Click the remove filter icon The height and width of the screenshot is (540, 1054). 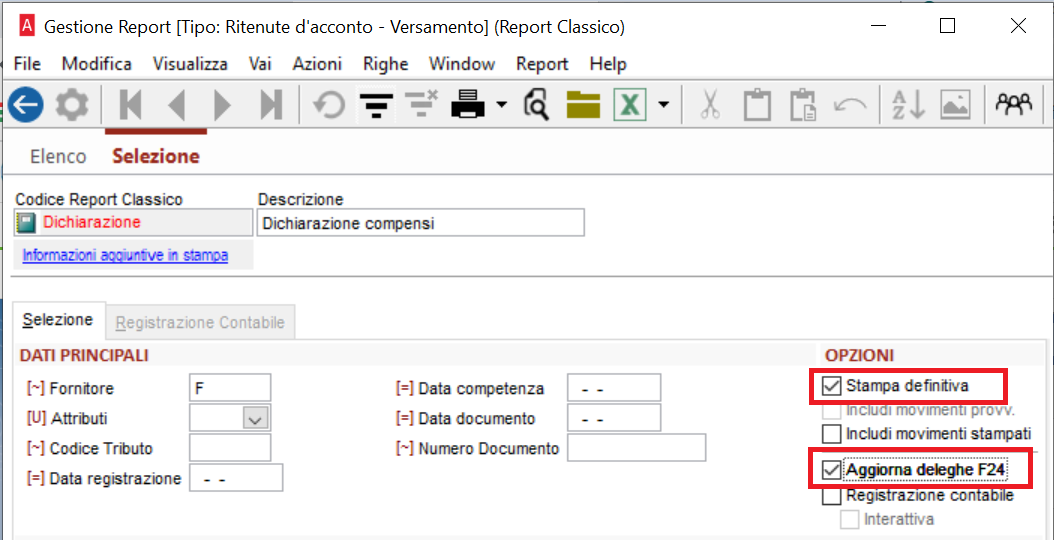pyautogui.click(x=421, y=105)
